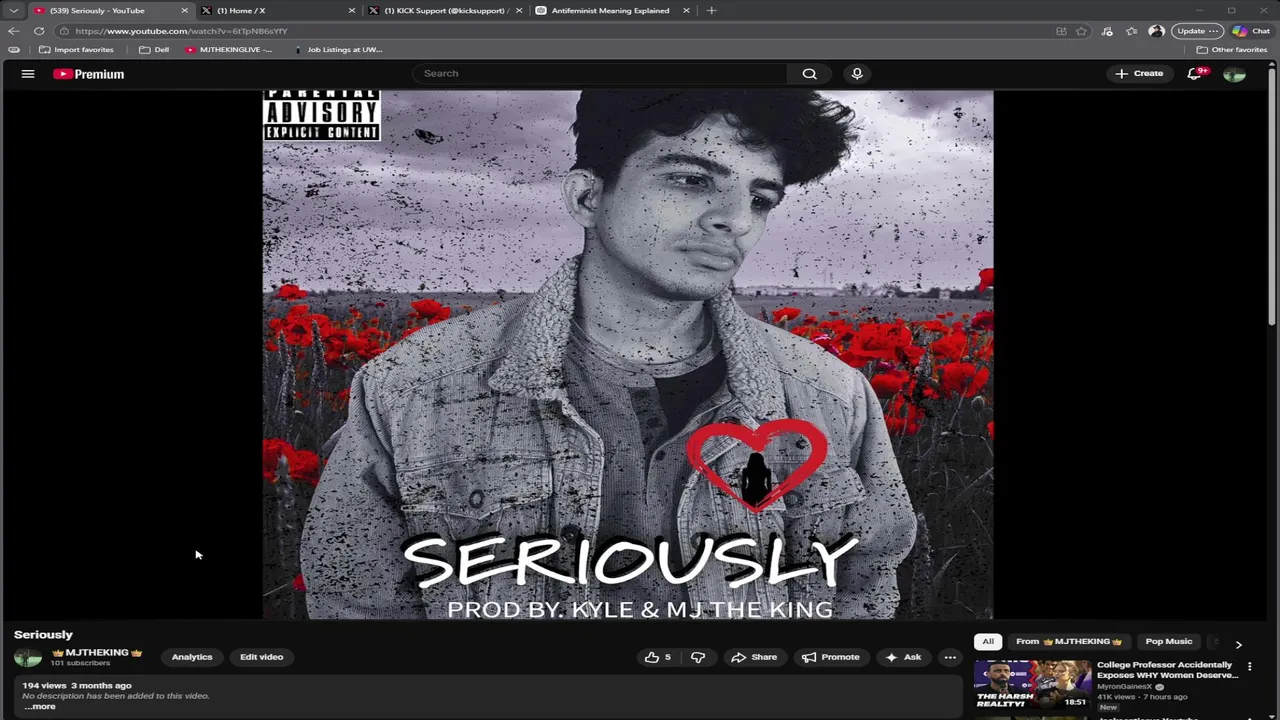Image resolution: width=1280 pixels, height=720 pixels.
Task: Open Other favorites folder
Action: tap(1231, 49)
